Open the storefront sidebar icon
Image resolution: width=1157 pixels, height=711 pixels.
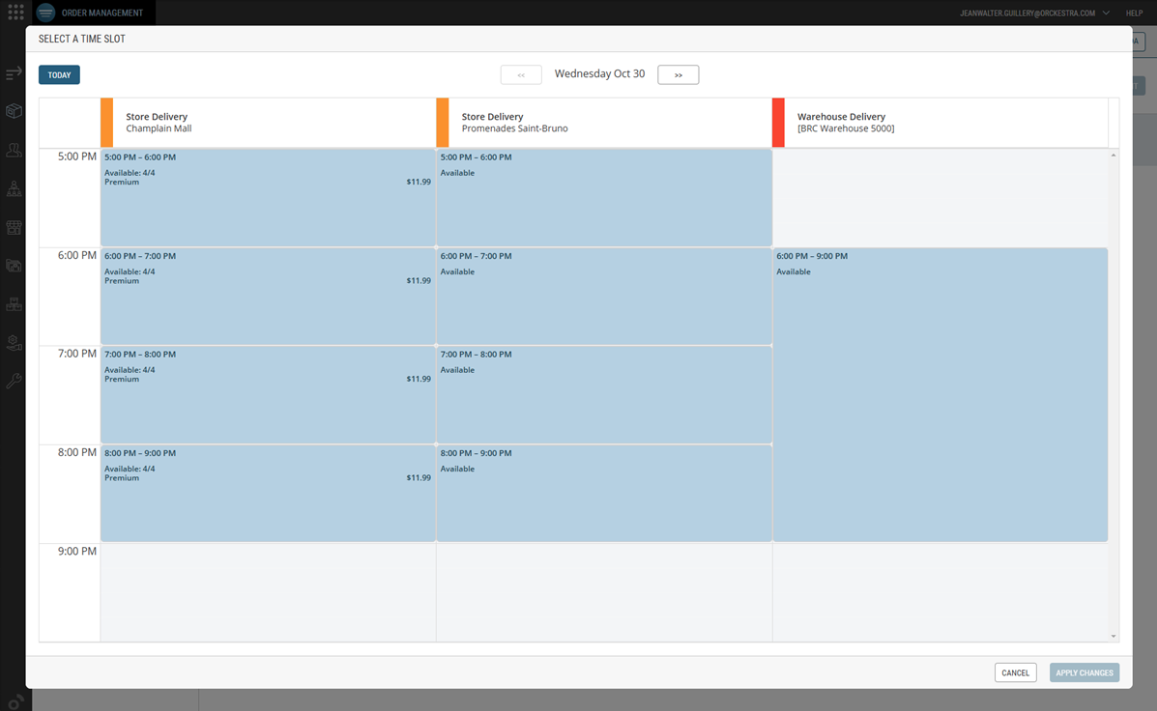coord(14,228)
